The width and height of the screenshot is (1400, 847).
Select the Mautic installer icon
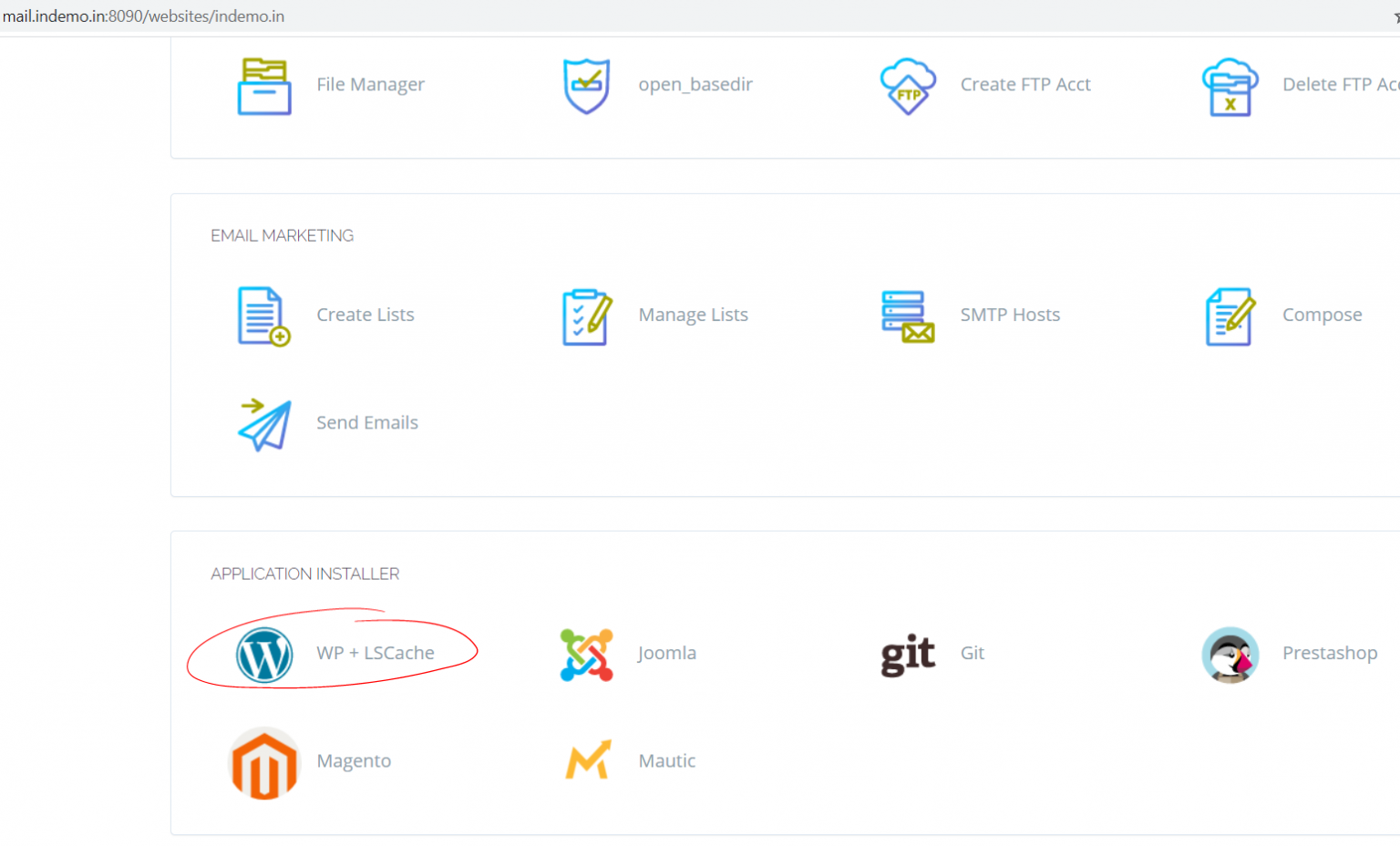click(586, 760)
